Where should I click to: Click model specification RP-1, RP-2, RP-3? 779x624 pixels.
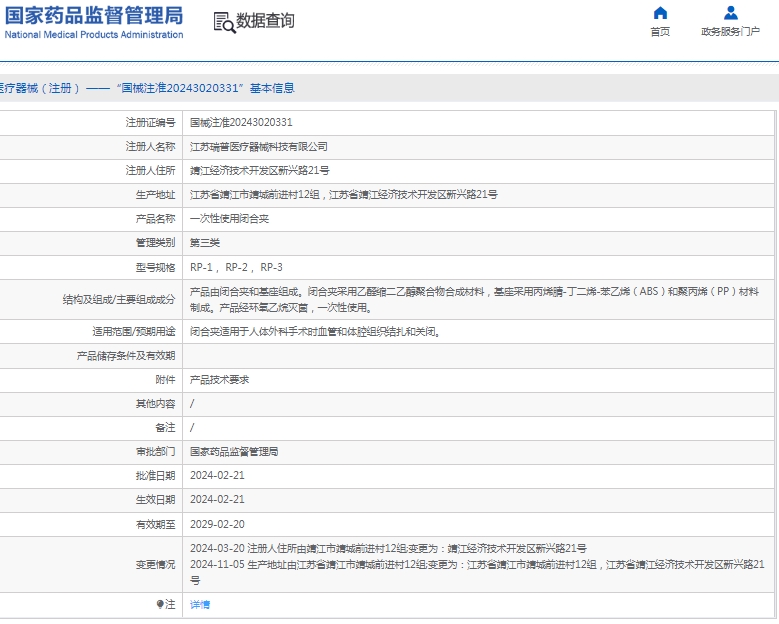click(x=236, y=267)
